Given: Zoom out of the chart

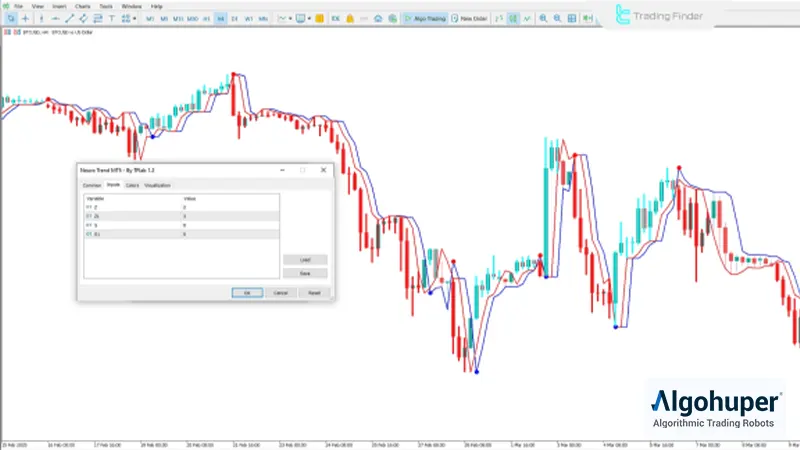Looking at the screenshot, I should tap(558, 19).
